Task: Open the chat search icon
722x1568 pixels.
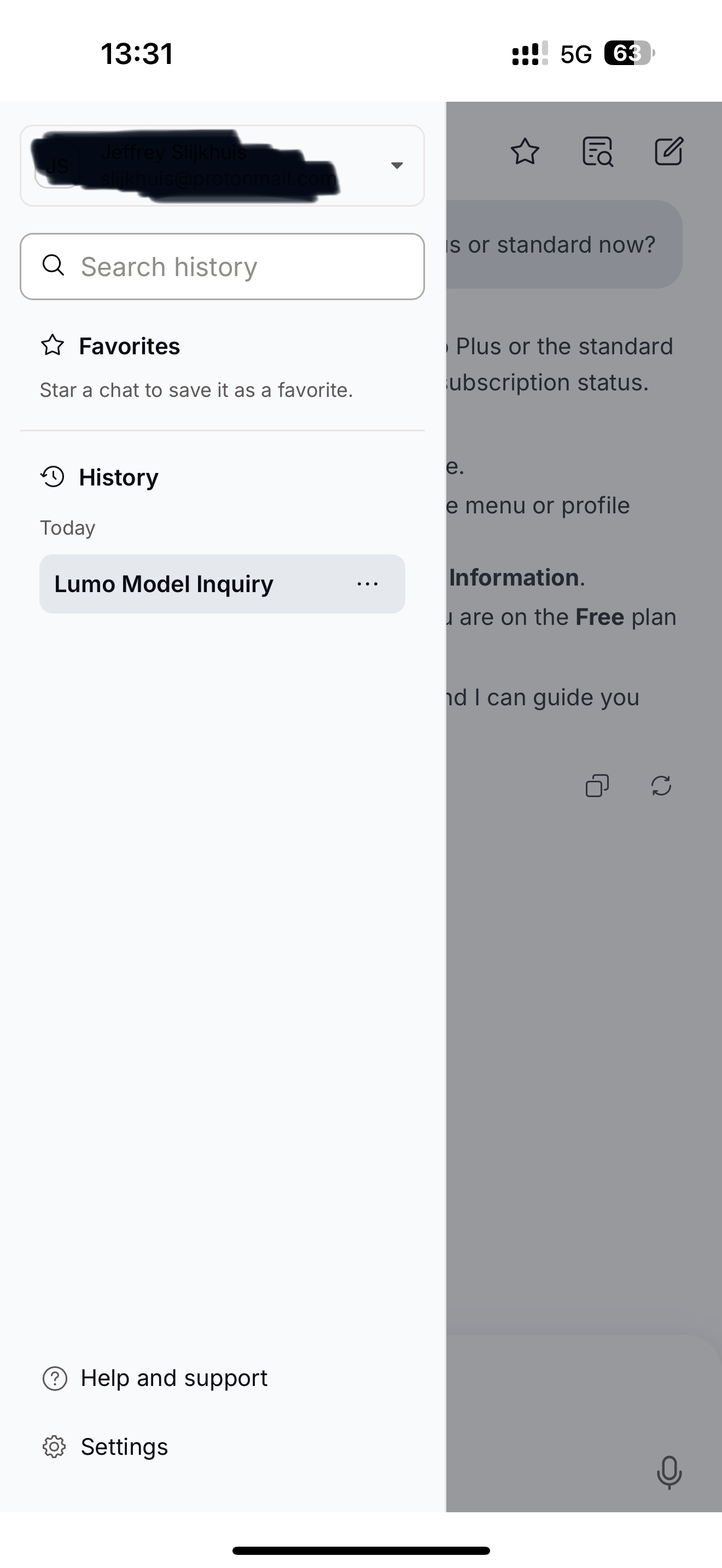Action: click(597, 151)
